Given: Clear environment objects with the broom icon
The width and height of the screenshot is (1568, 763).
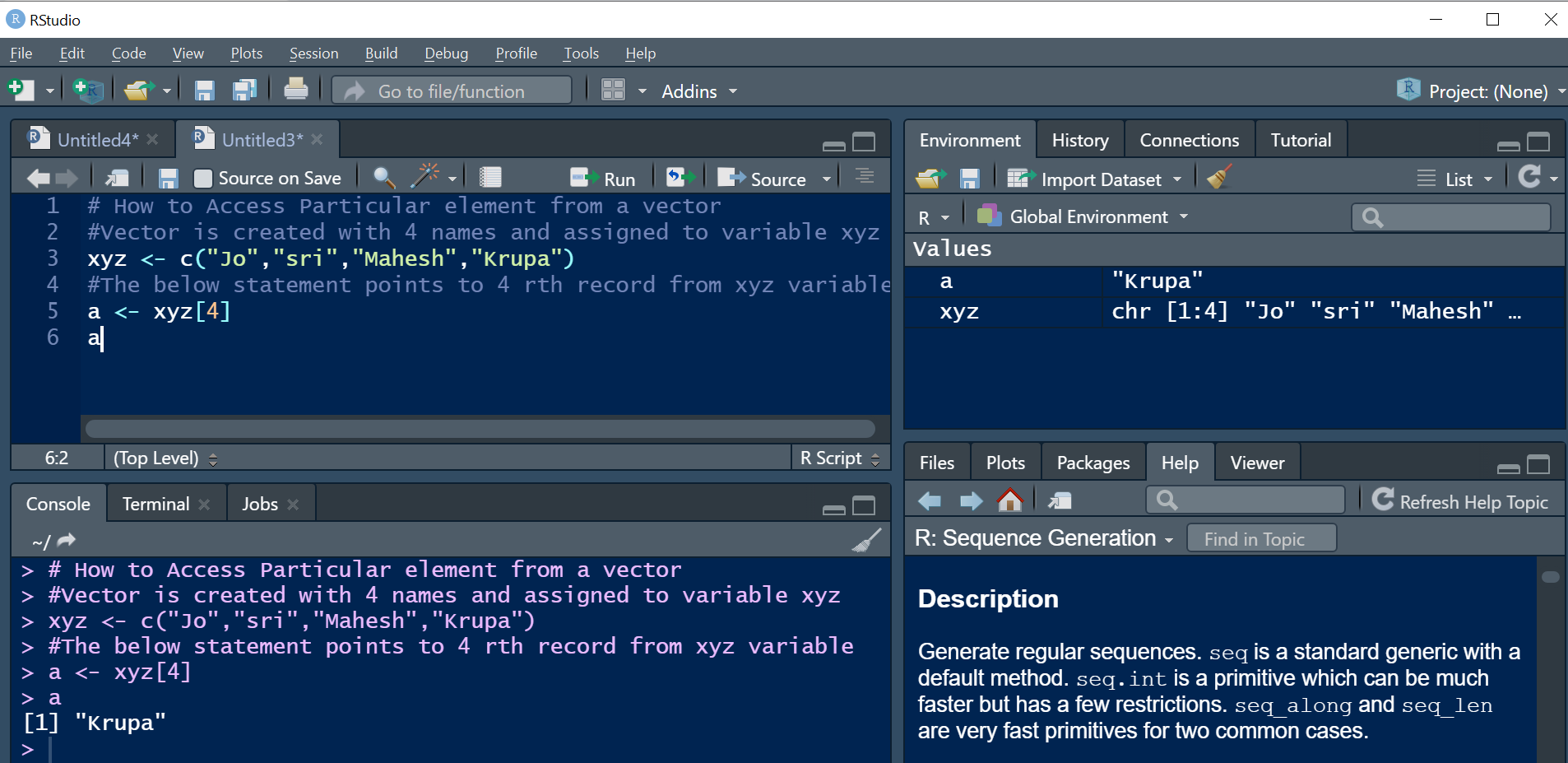Looking at the screenshot, I should 1219,178.
